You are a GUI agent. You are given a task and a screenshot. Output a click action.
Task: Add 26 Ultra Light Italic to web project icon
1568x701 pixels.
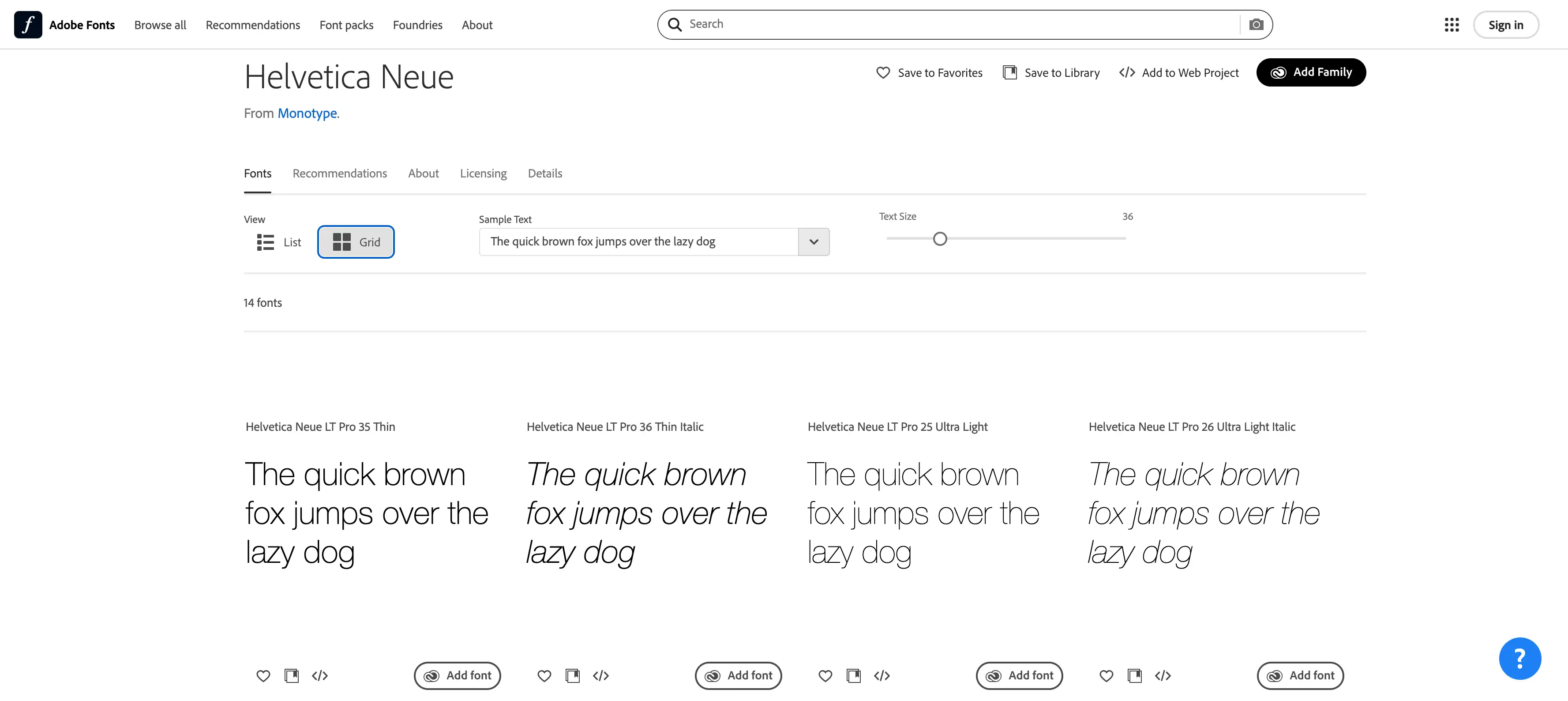click(x=1163, y=675)
